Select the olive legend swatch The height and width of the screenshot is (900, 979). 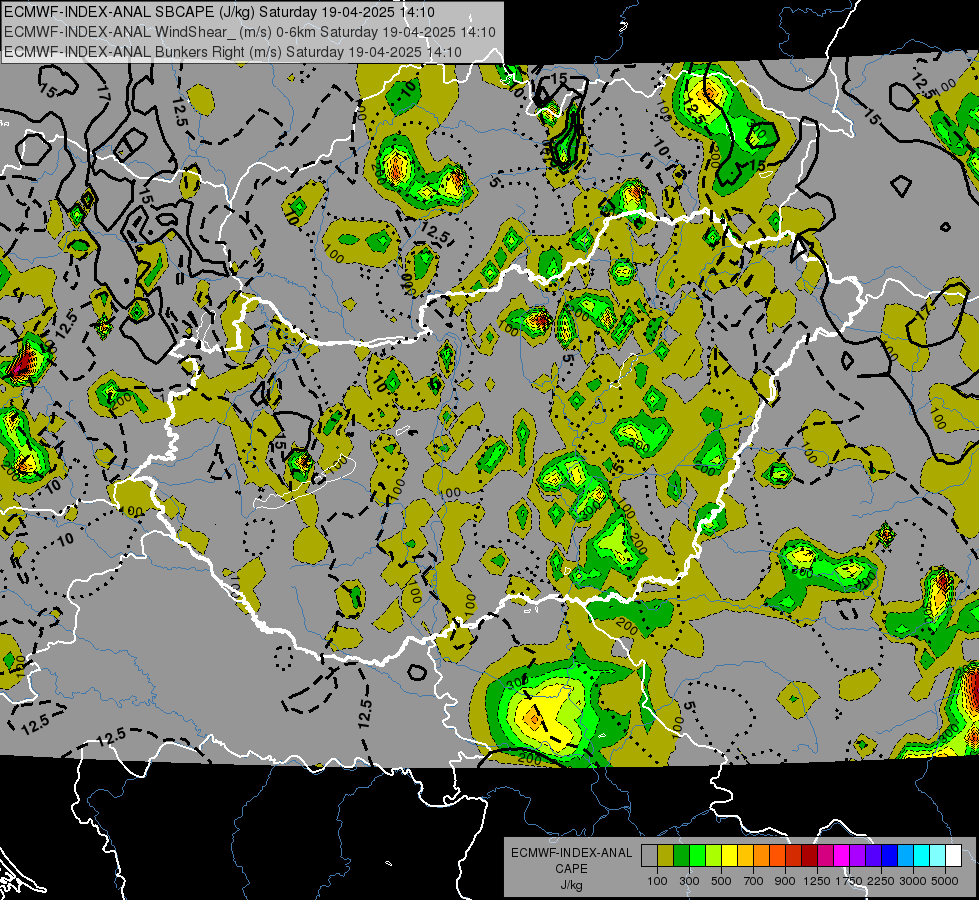click(666, 856)
